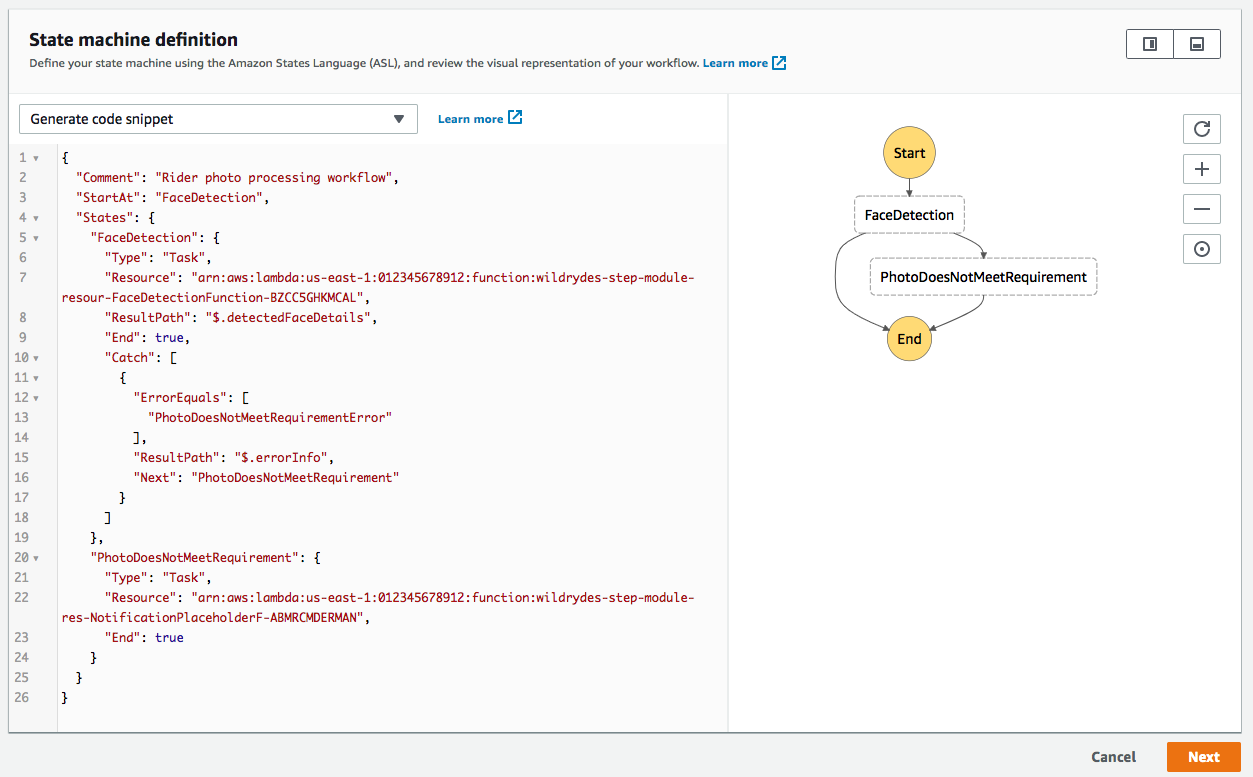
Task: Click the split panel layout icon
Action: 1150,44
